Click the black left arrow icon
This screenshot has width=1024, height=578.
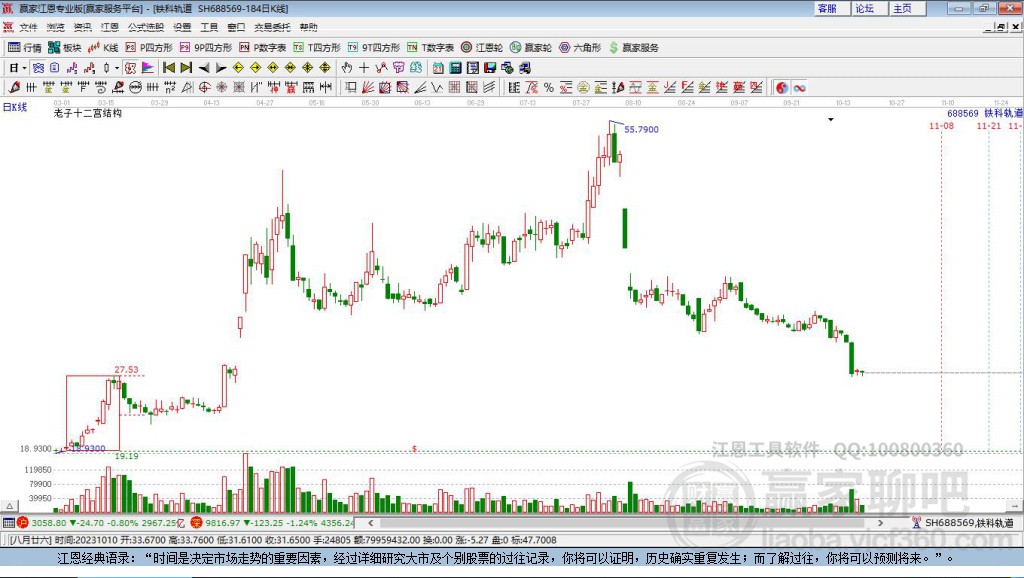(204, 68)
